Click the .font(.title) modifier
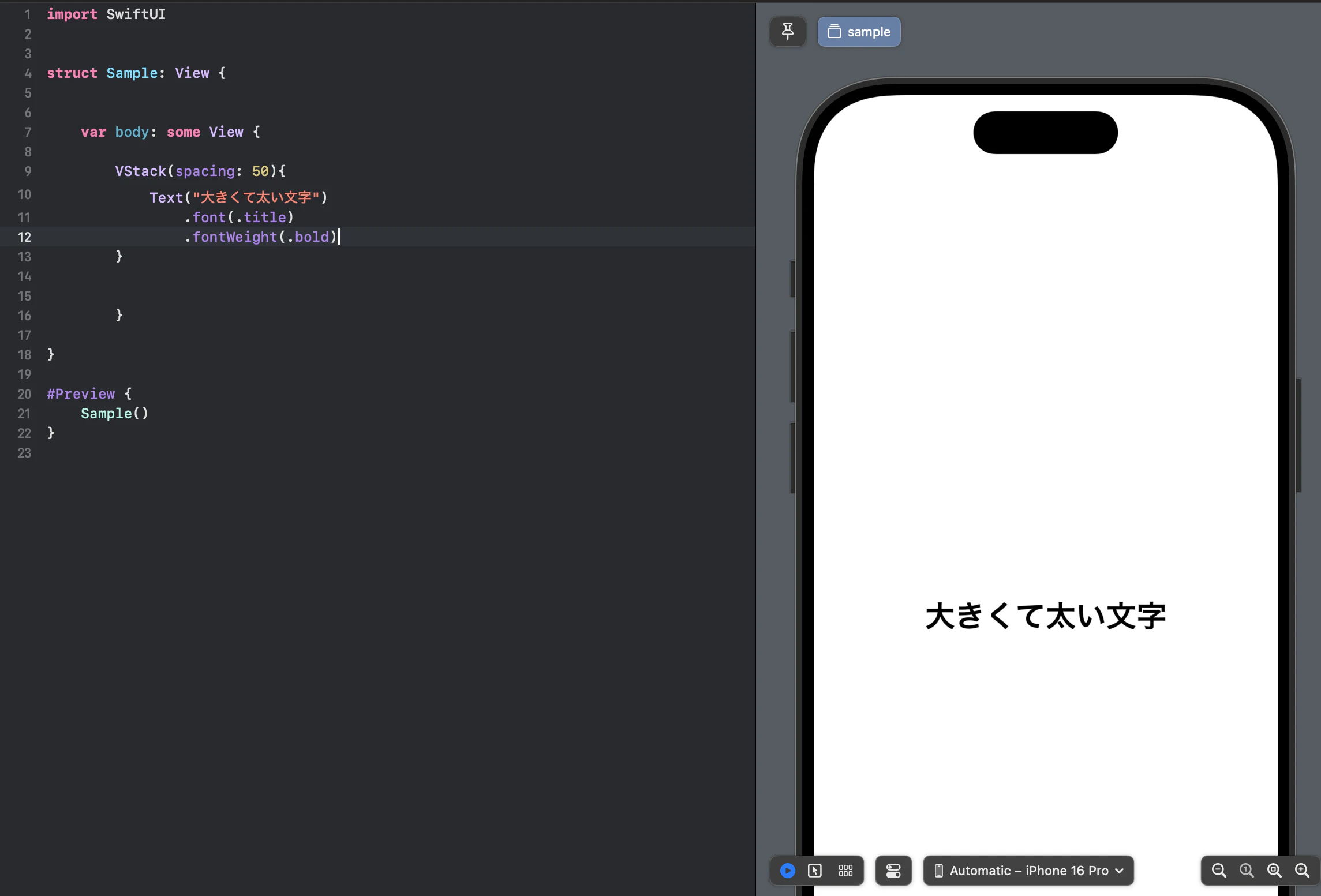 click(238, 217)
